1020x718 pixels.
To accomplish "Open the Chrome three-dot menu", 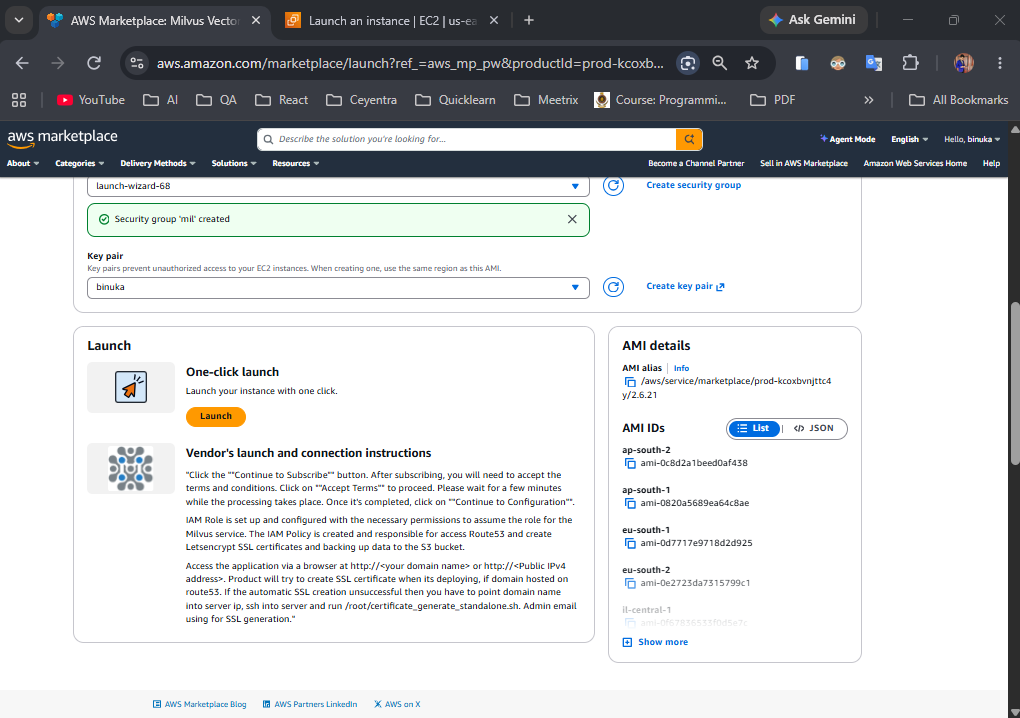I will click(x=1000, y=63).
